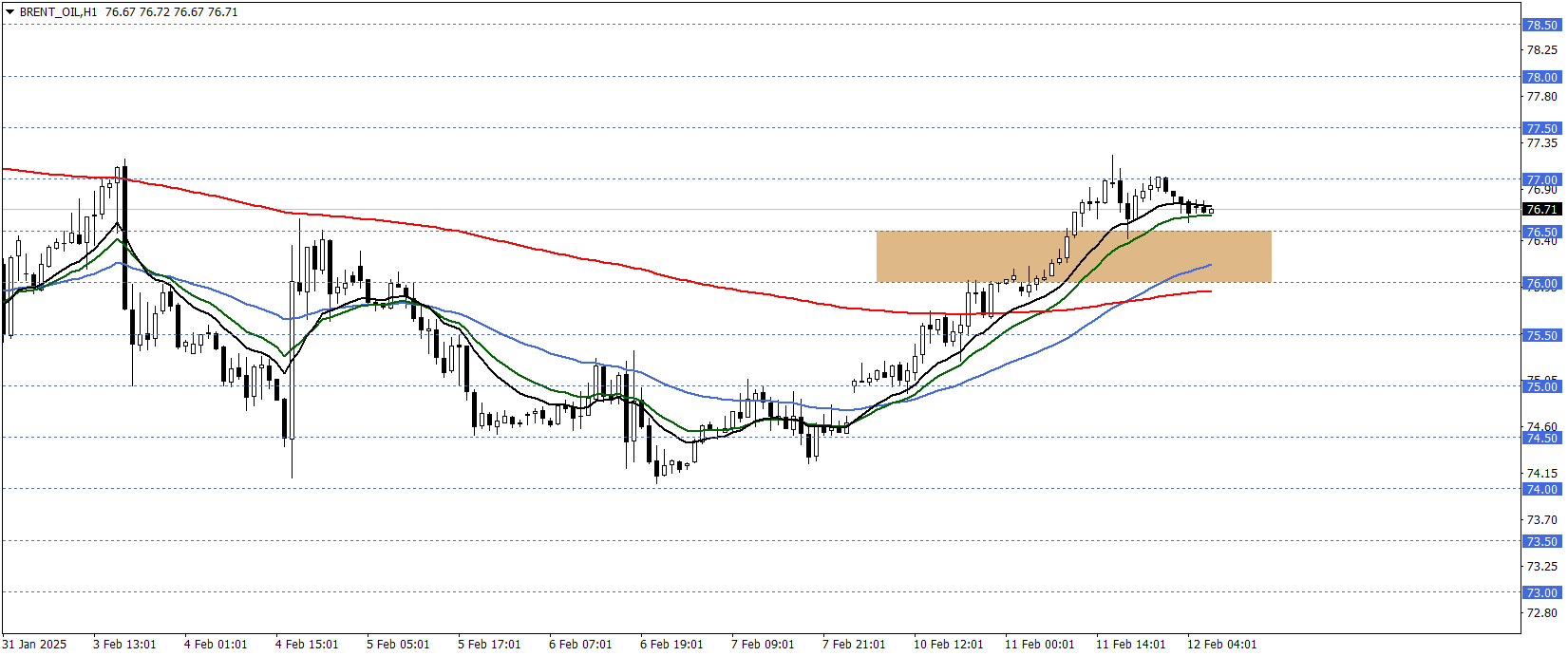Click the 6 Feb 19:01 time label
1568x656 pixels.
point(671,644)
